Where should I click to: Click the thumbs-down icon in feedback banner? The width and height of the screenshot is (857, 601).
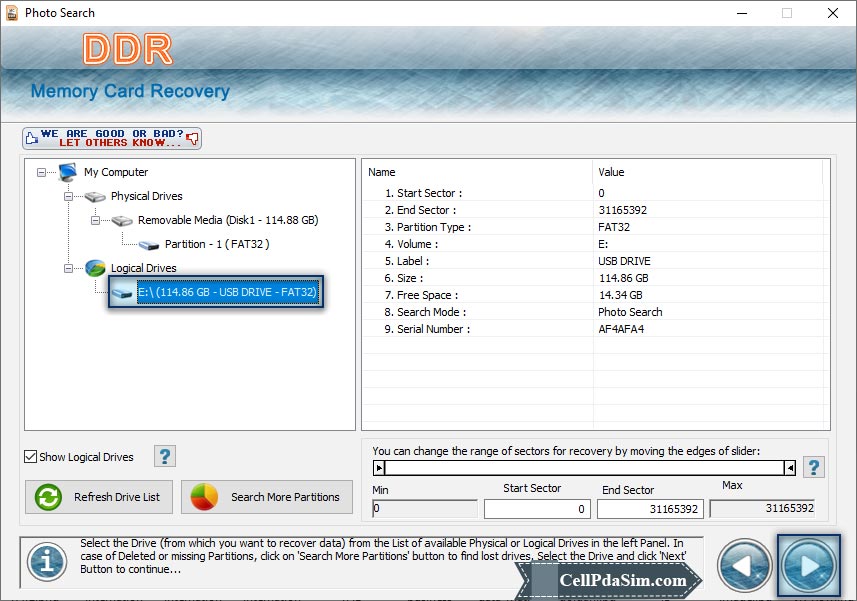coord(192,138)
